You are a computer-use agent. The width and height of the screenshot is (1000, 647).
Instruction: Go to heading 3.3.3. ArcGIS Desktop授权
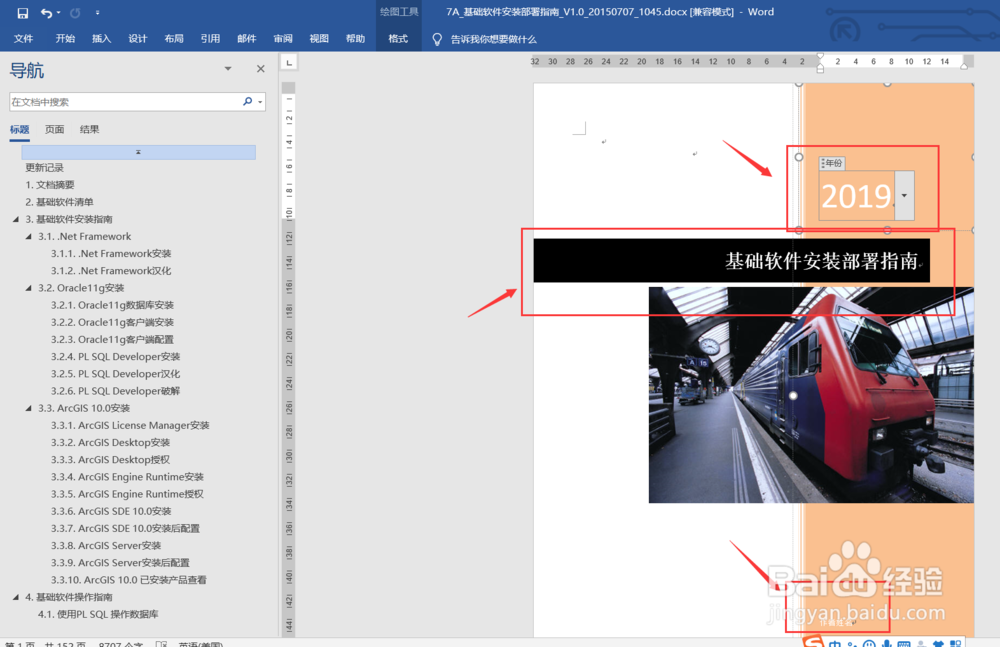110,460
